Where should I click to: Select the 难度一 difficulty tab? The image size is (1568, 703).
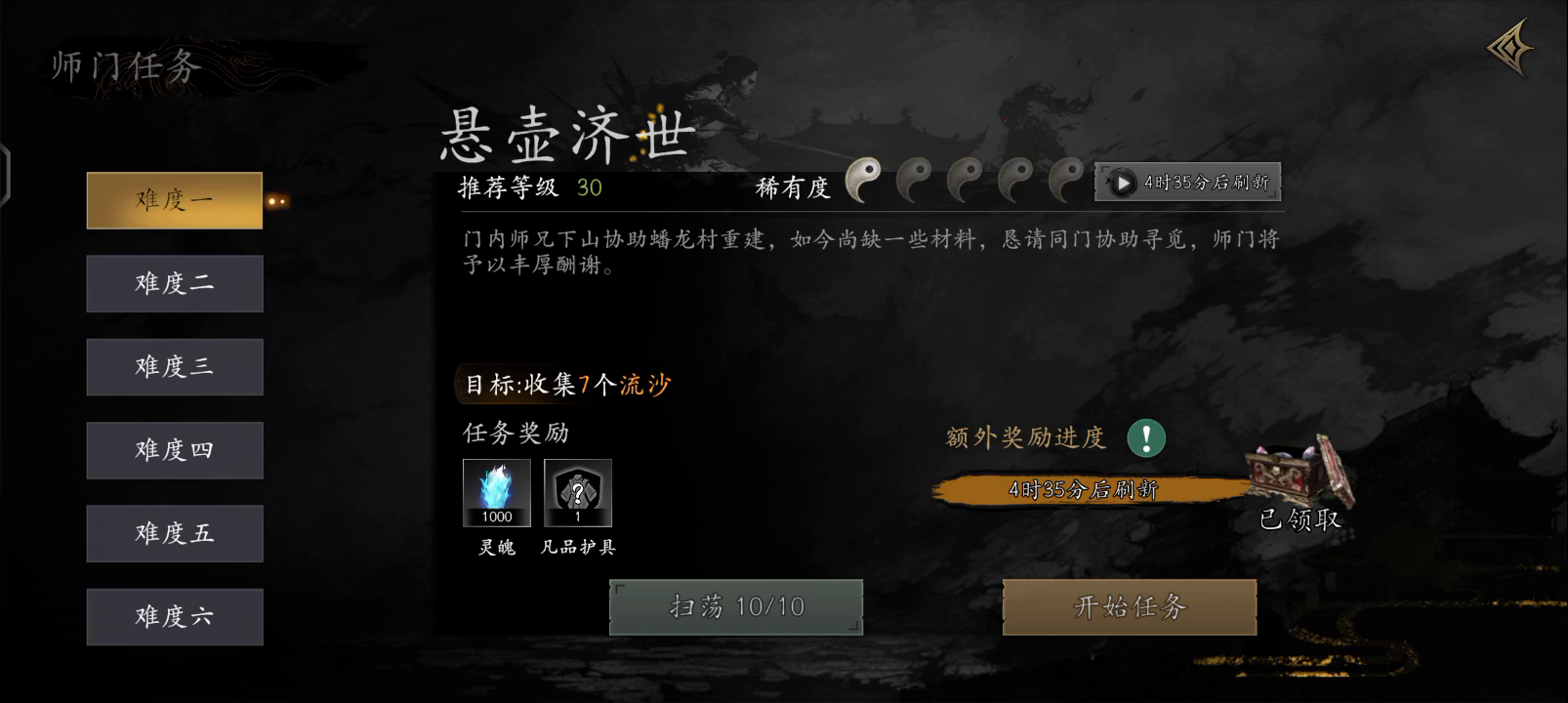175,200
